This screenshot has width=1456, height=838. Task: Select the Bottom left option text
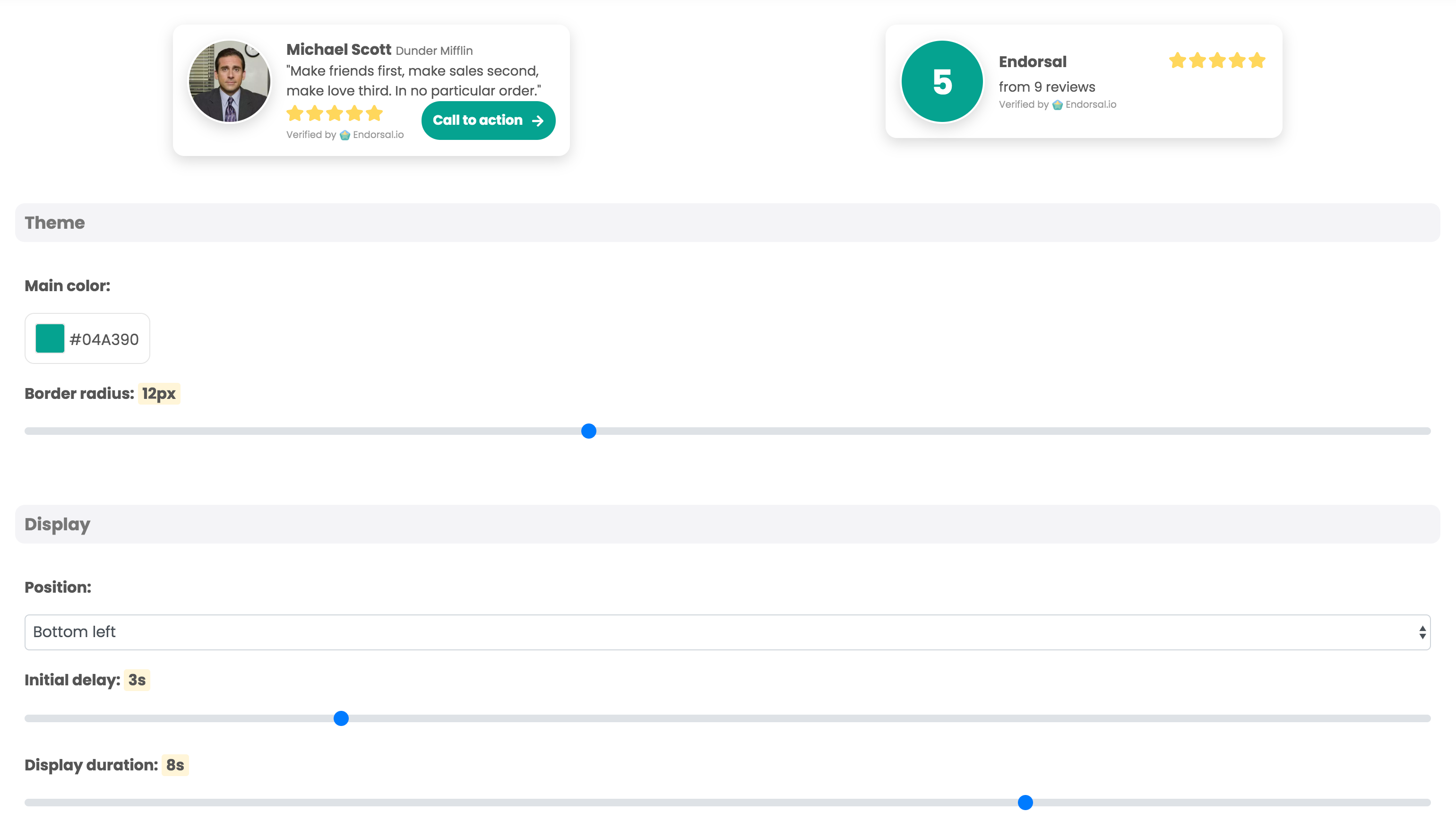tap(74, 631)
